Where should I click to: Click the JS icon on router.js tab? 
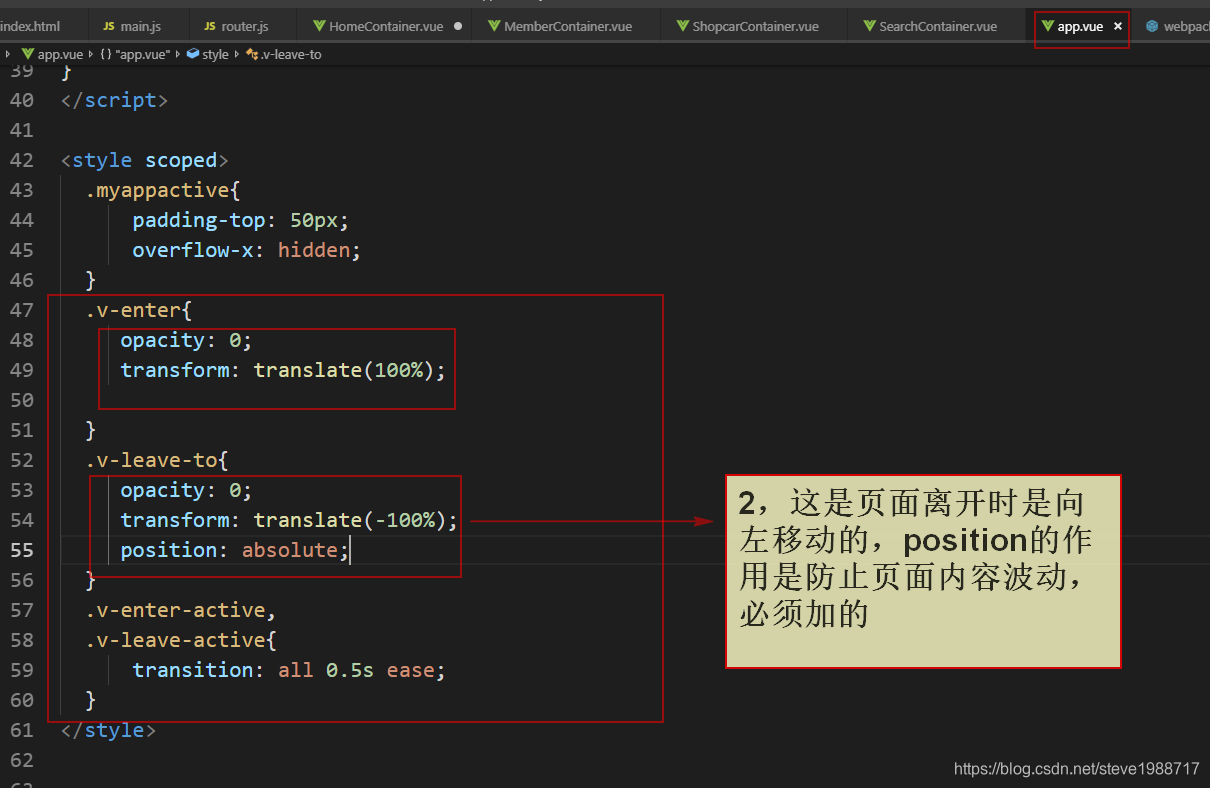pyautogui.click(x=209, y=26)
